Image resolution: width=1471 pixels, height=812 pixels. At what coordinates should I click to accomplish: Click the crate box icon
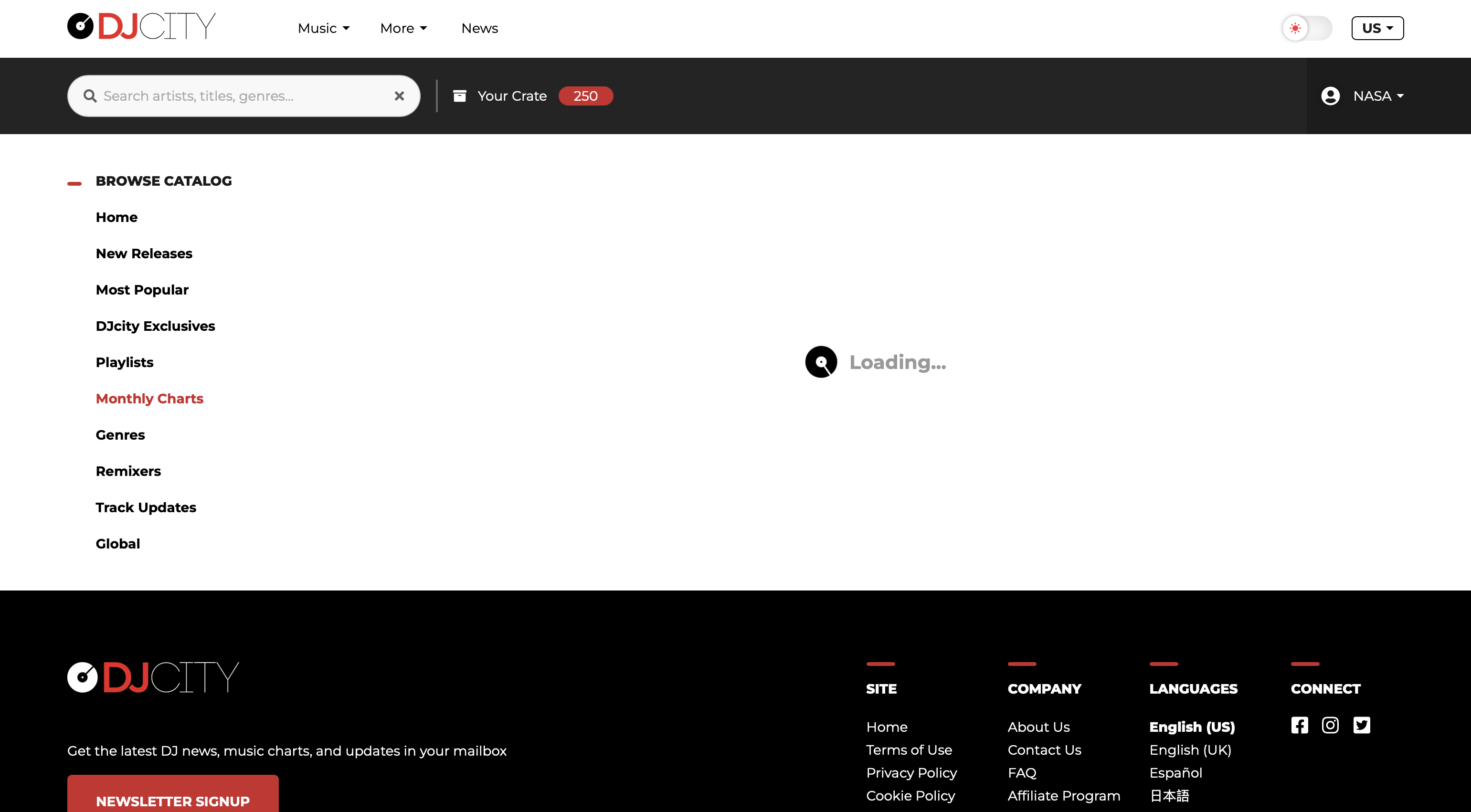459,96
